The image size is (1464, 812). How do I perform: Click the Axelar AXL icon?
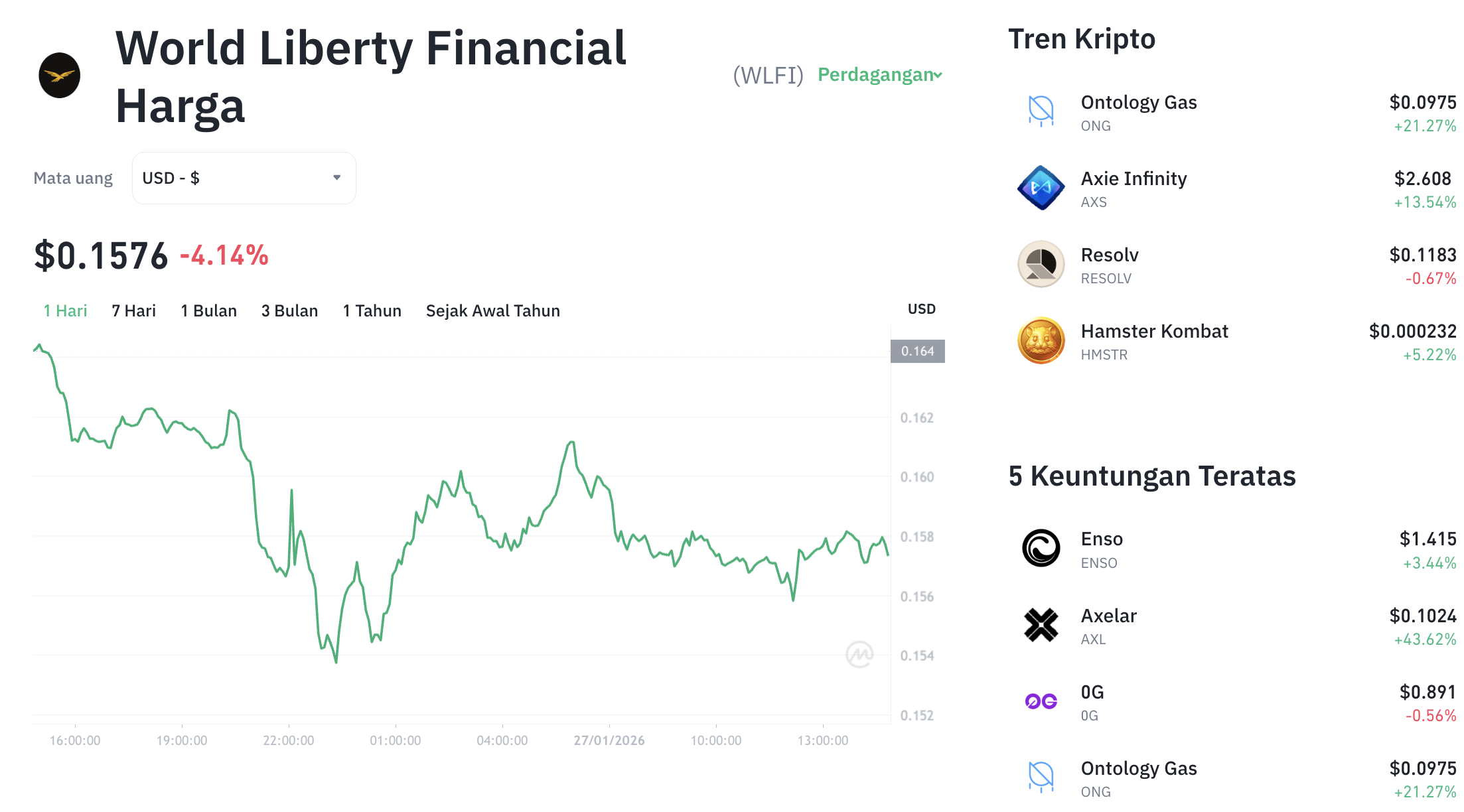pos(1041,624)
